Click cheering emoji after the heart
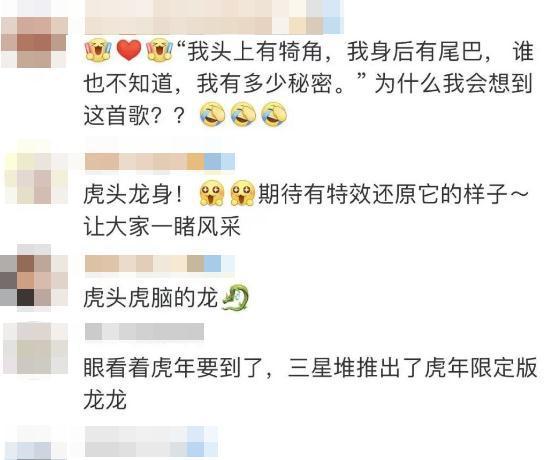553x460 pixels. click(x=160, y=50)
